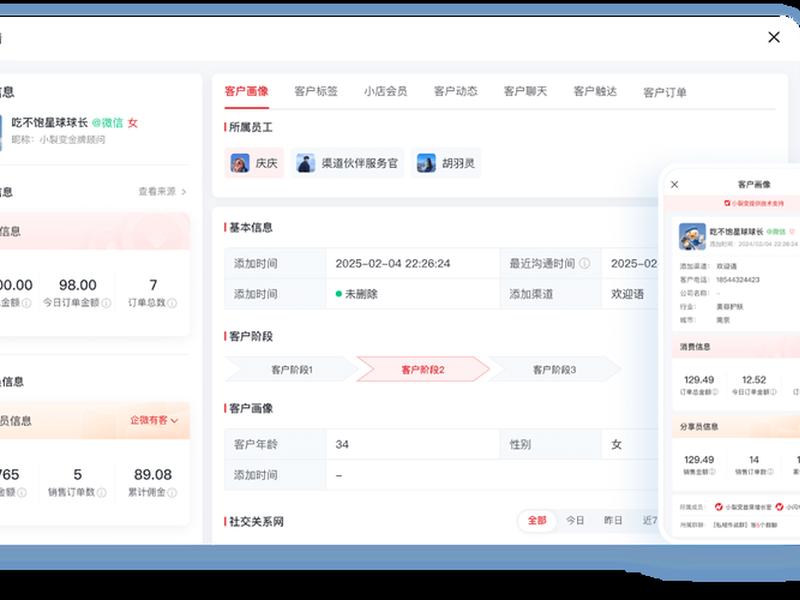Click the 最近沟通时间 info icon
800x600 pixels.
pyautogui.click(x=585, y=263)
